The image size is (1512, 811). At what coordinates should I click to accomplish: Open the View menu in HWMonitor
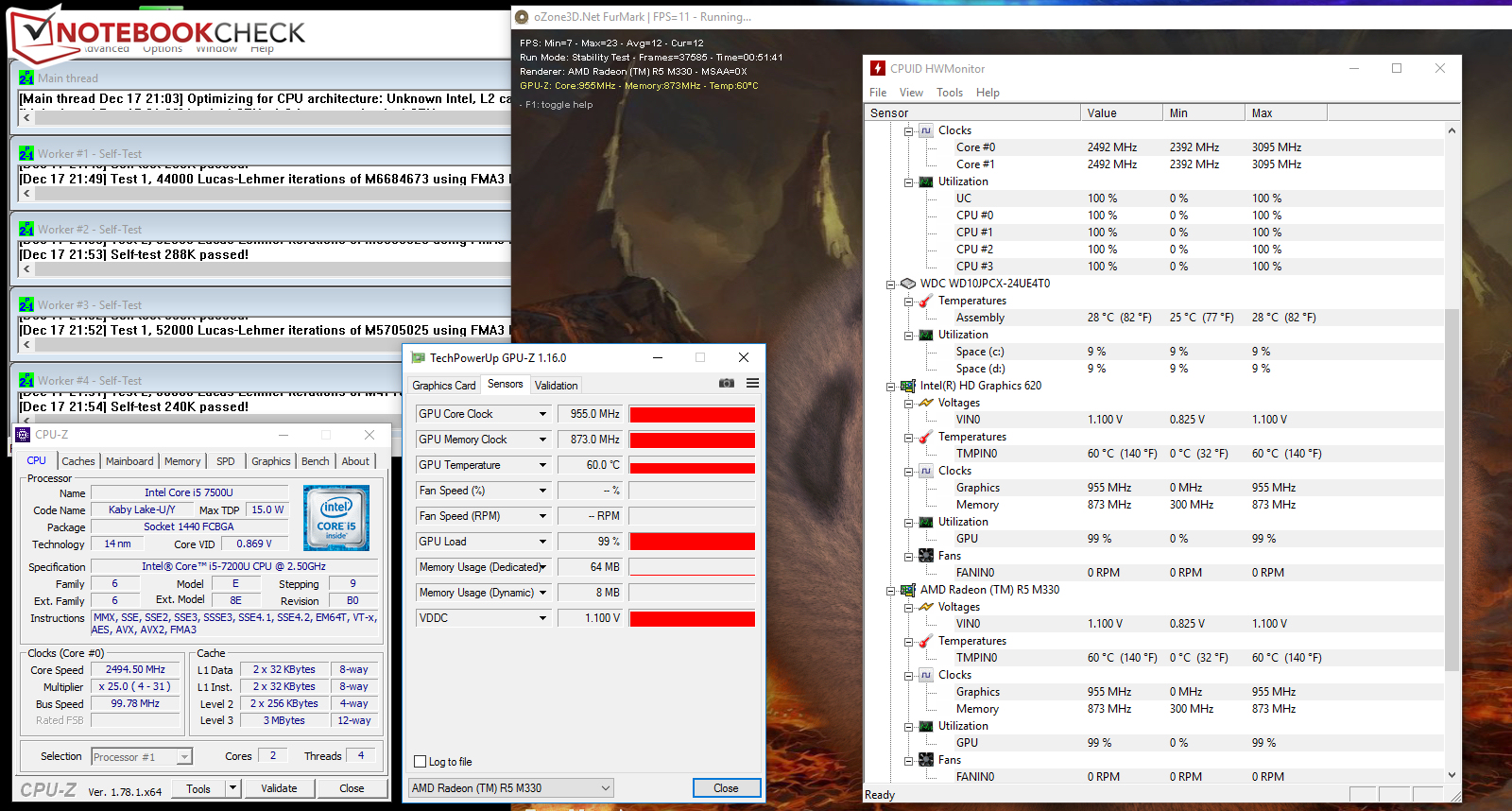click(x=911, y=93)
